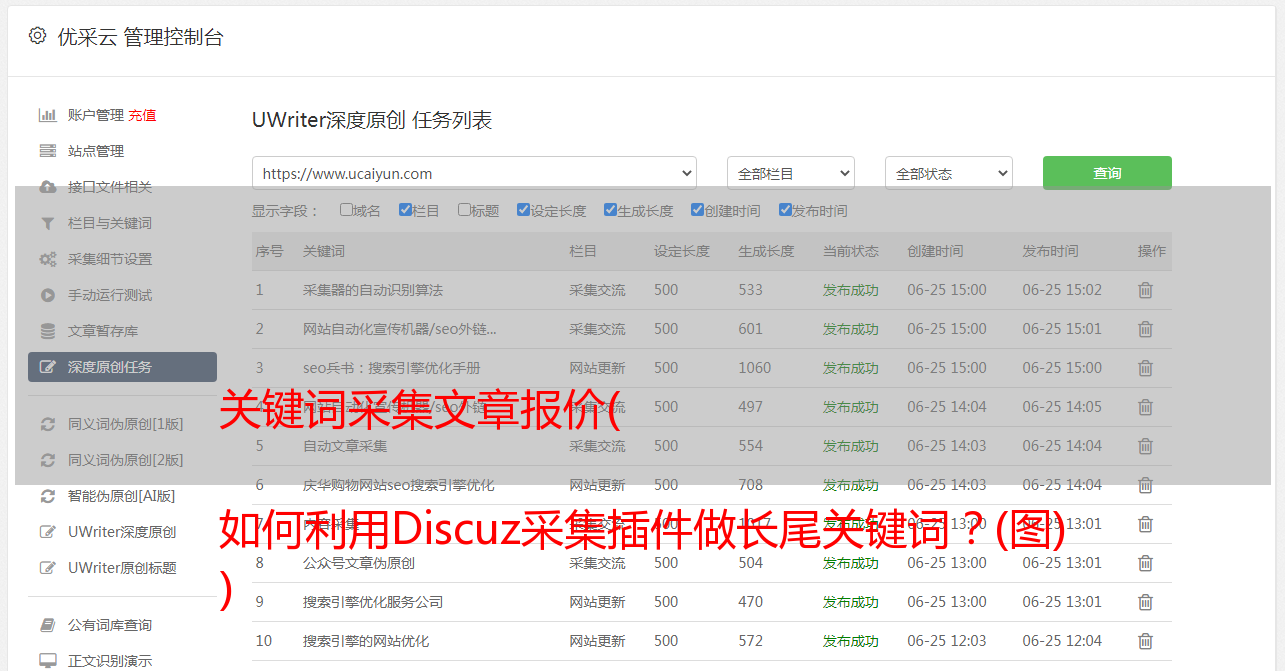This screenshot has width=1285, height=671.
Task: Toggle the 发布时间 checkbox
Action: 785,210
